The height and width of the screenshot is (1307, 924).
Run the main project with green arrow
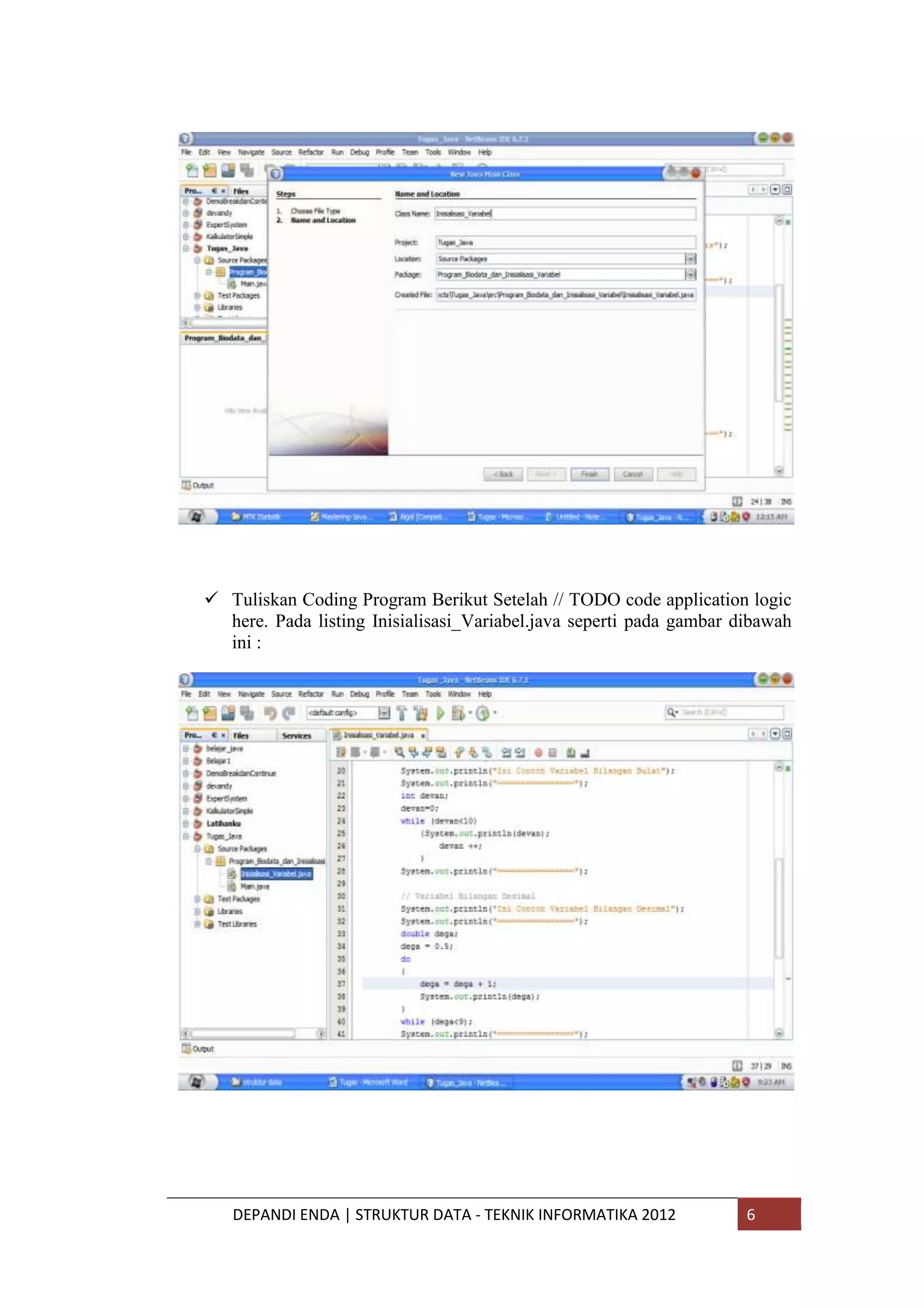coord(440,713)
